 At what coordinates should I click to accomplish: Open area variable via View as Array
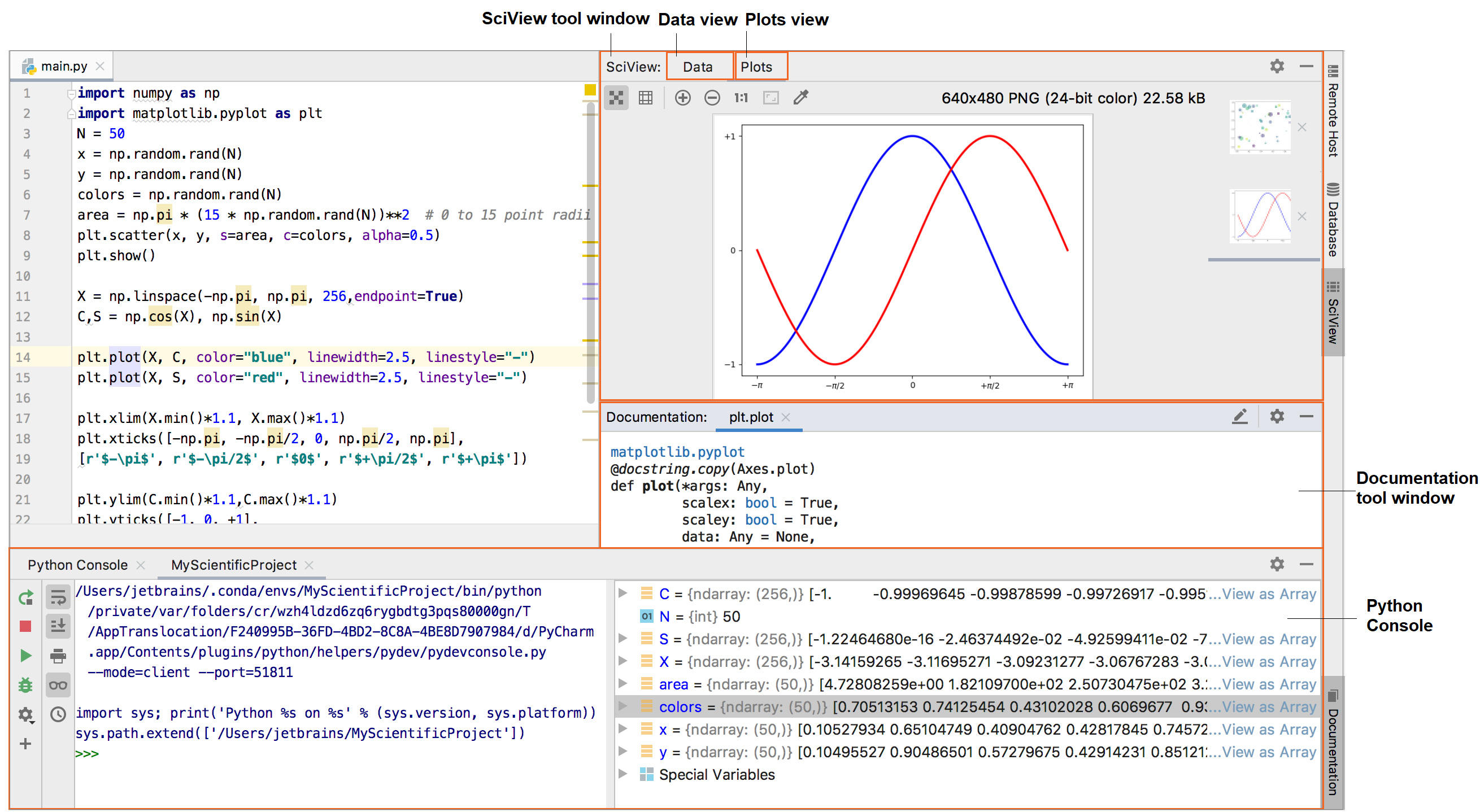[1268, 684]
